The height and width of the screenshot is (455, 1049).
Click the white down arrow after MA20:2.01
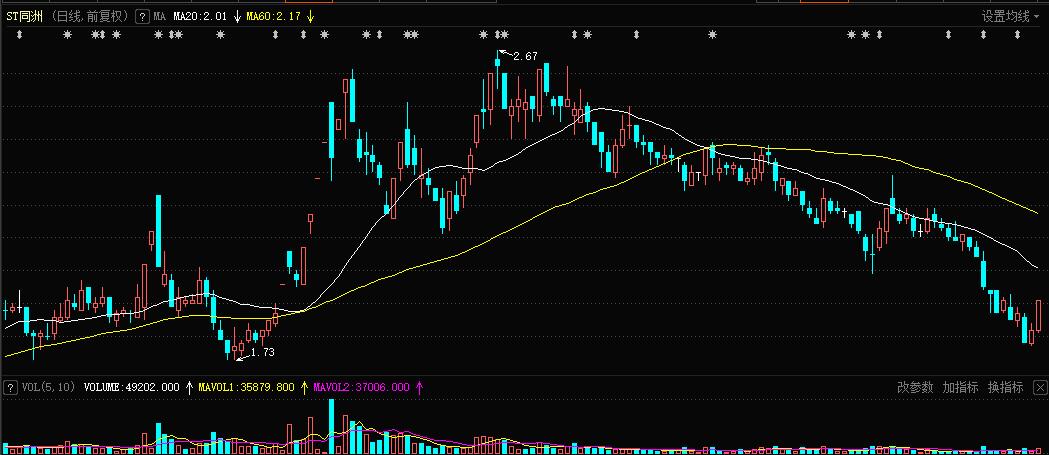coord(237,17)
